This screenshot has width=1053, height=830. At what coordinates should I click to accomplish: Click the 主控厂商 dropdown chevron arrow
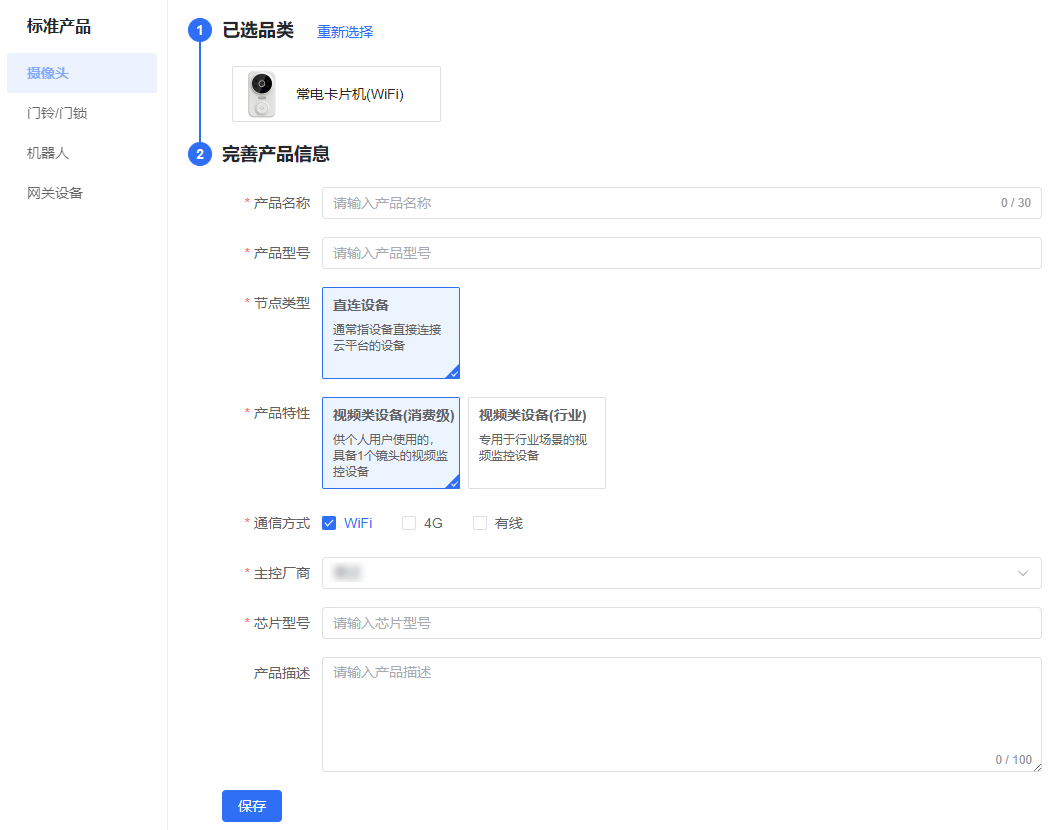(x=1023, y=573)
